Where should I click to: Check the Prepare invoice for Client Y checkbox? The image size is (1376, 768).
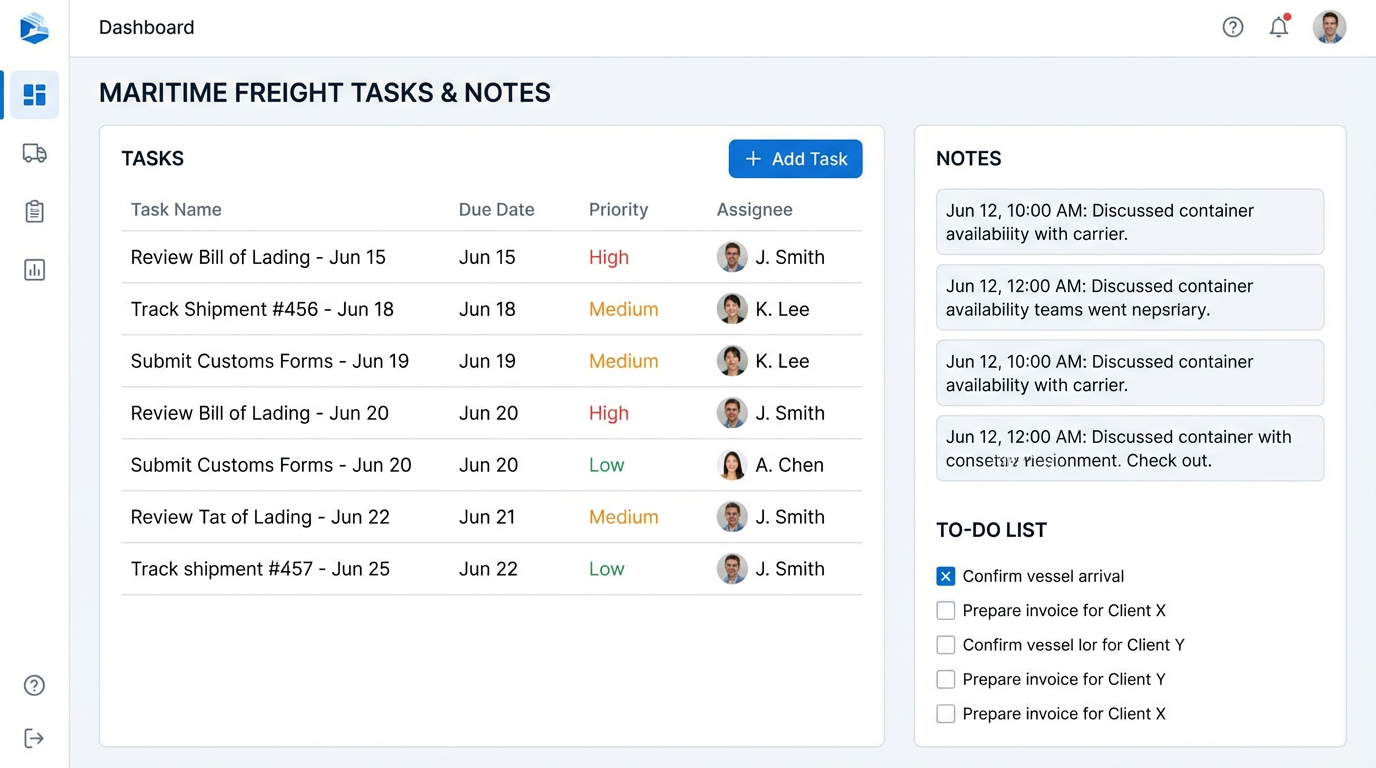click(x=945, y=680)
